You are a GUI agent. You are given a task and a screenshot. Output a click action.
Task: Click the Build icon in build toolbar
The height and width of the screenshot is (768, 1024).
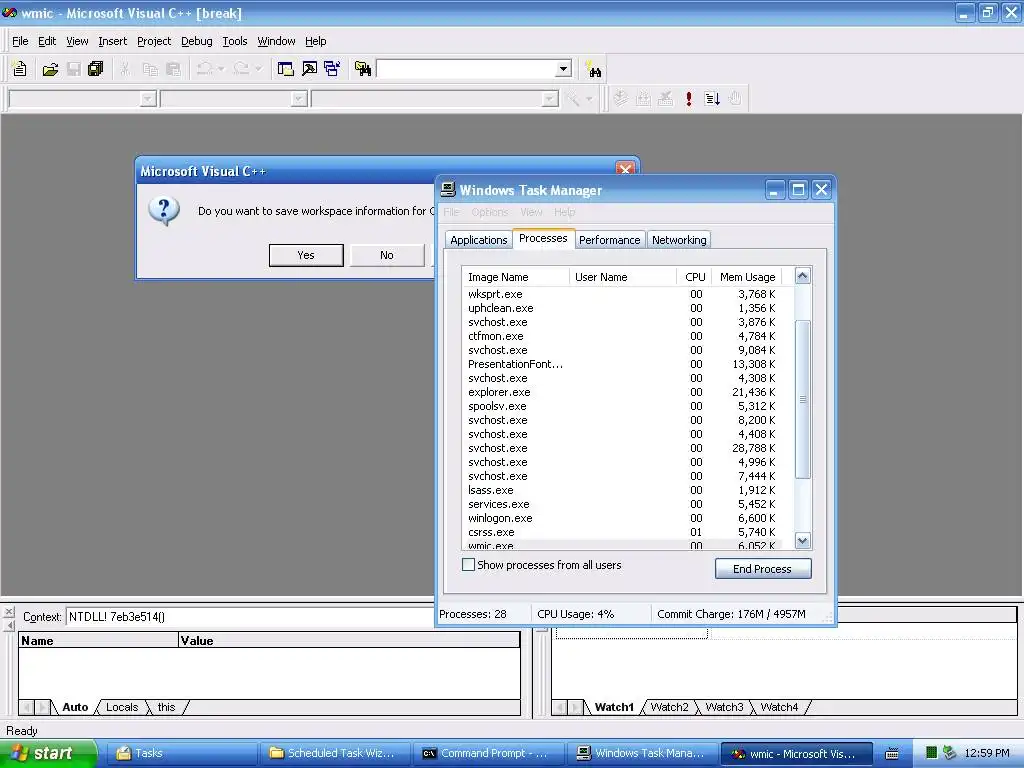(x=643, y=99)
